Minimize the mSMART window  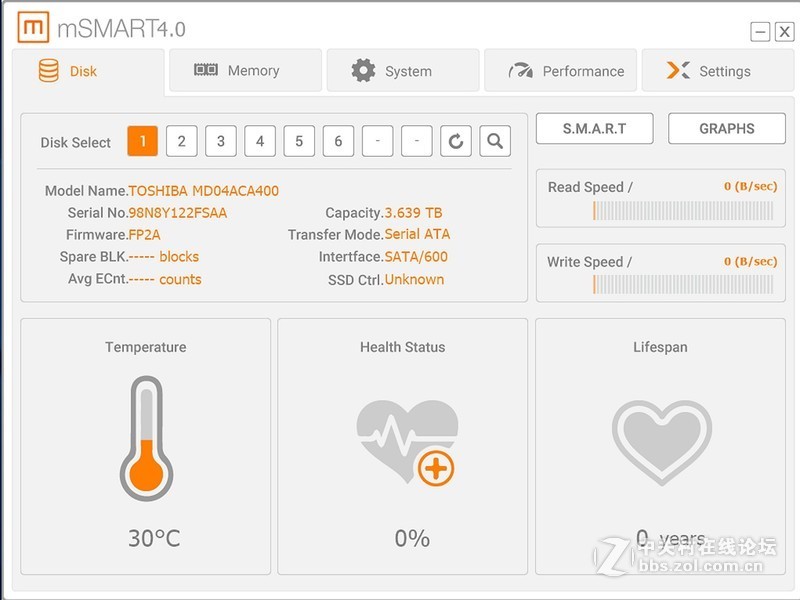click(760, 32)
